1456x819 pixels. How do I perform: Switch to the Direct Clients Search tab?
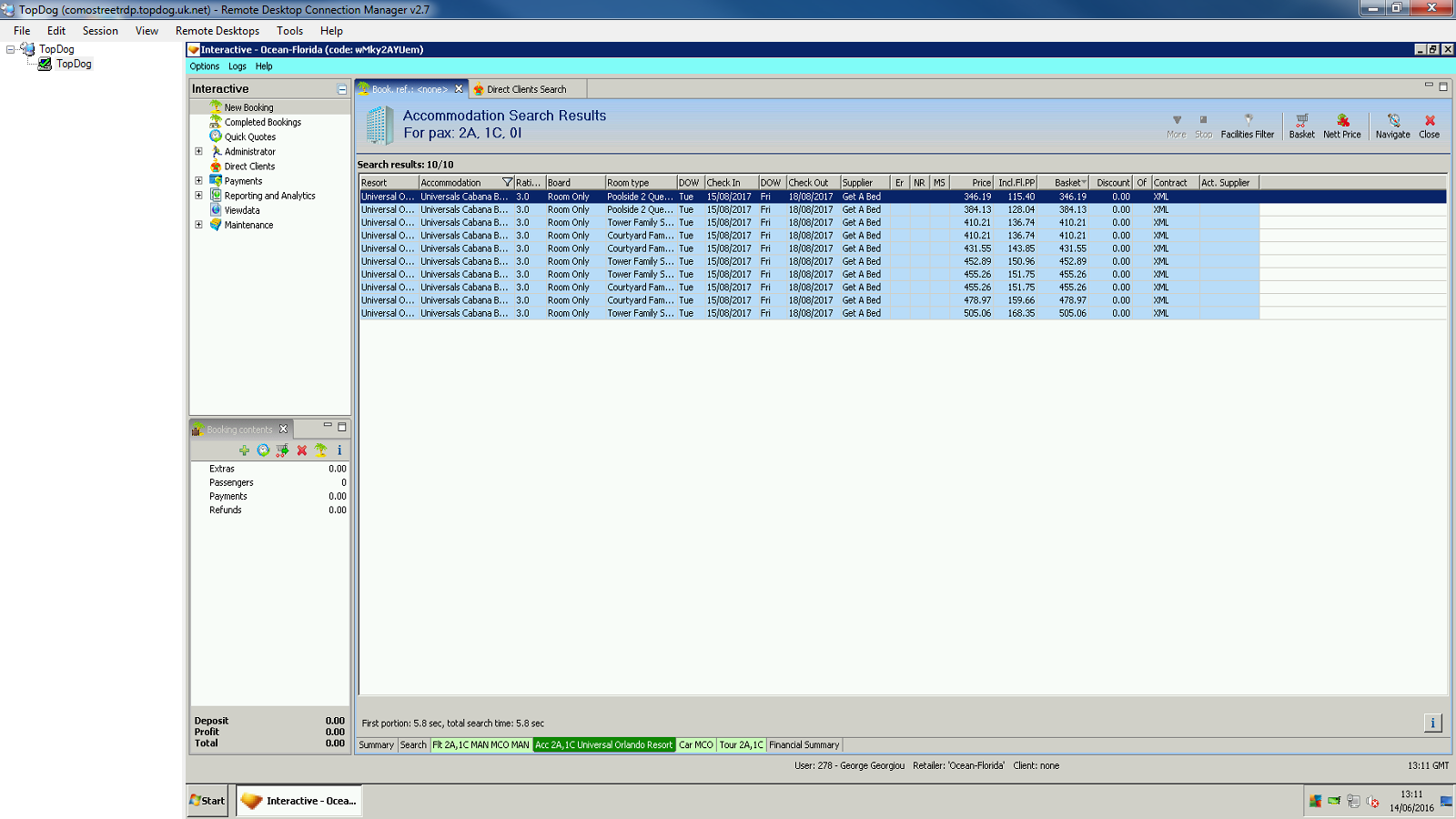coord(526,89)
